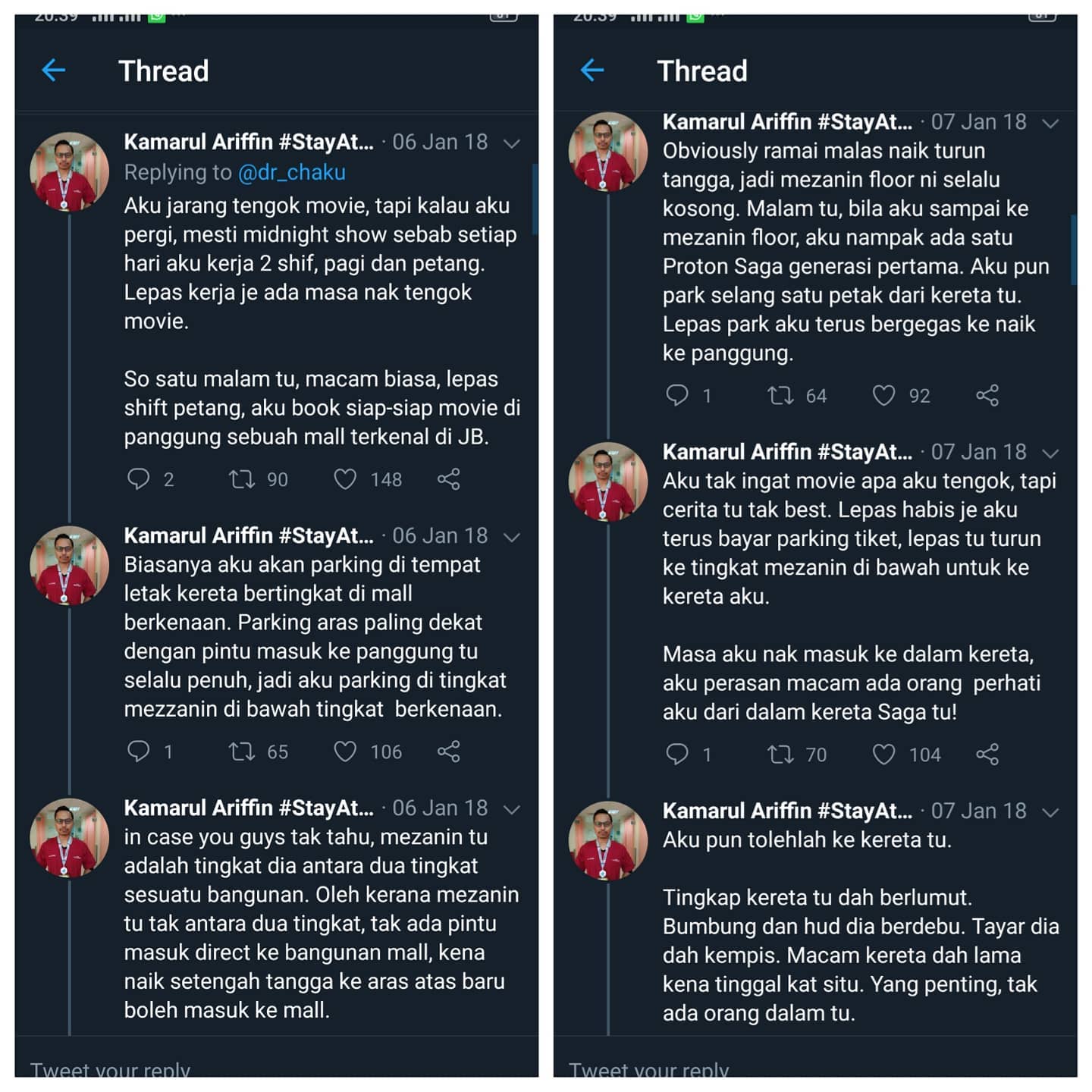Reply to the tweet showing 2 replies
Image resolution: width=1092 pixels, height=1092 pixels.
pyautogui.click(x=138, y=479)
